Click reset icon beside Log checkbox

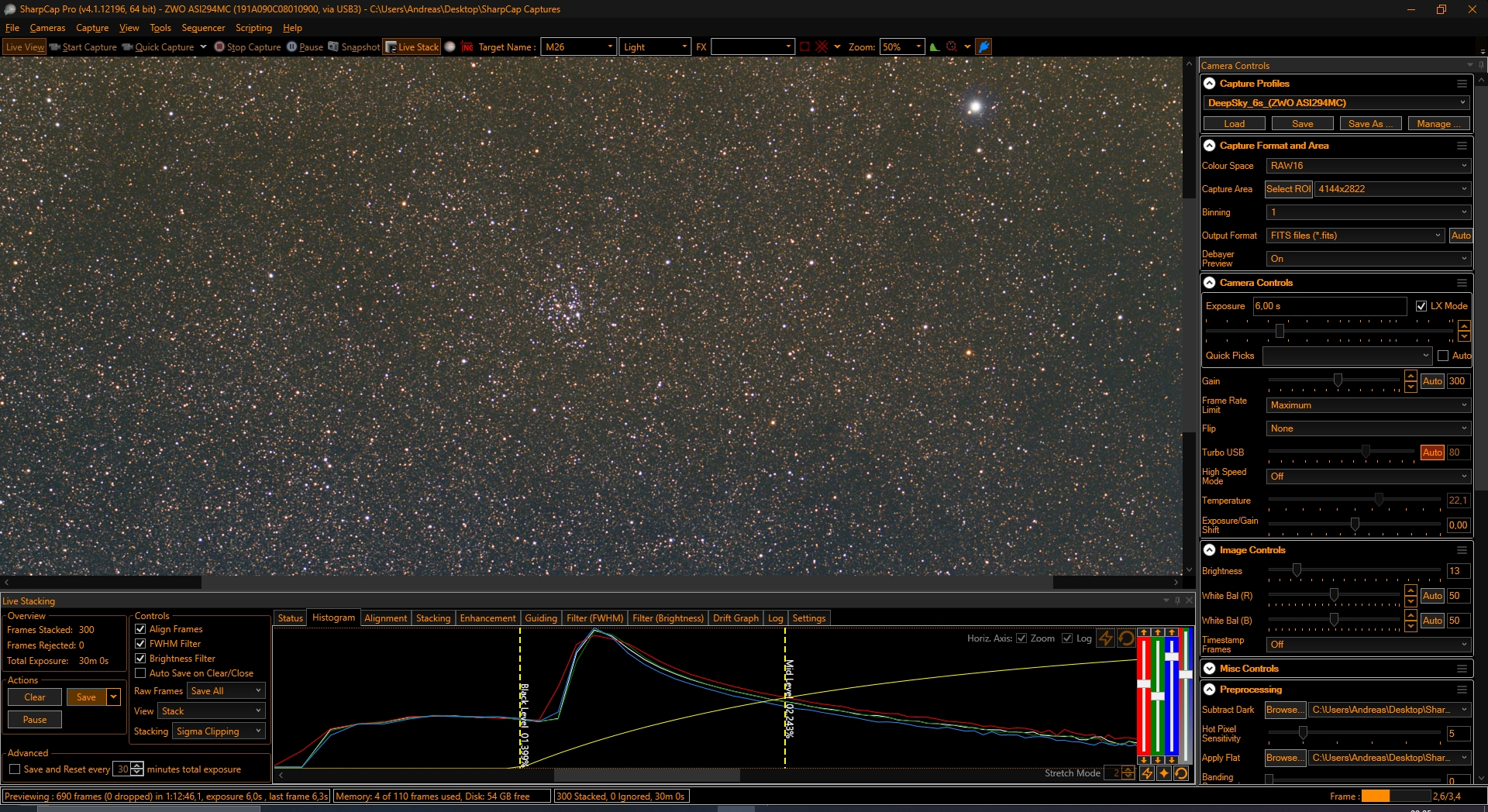click(1126, 638)
